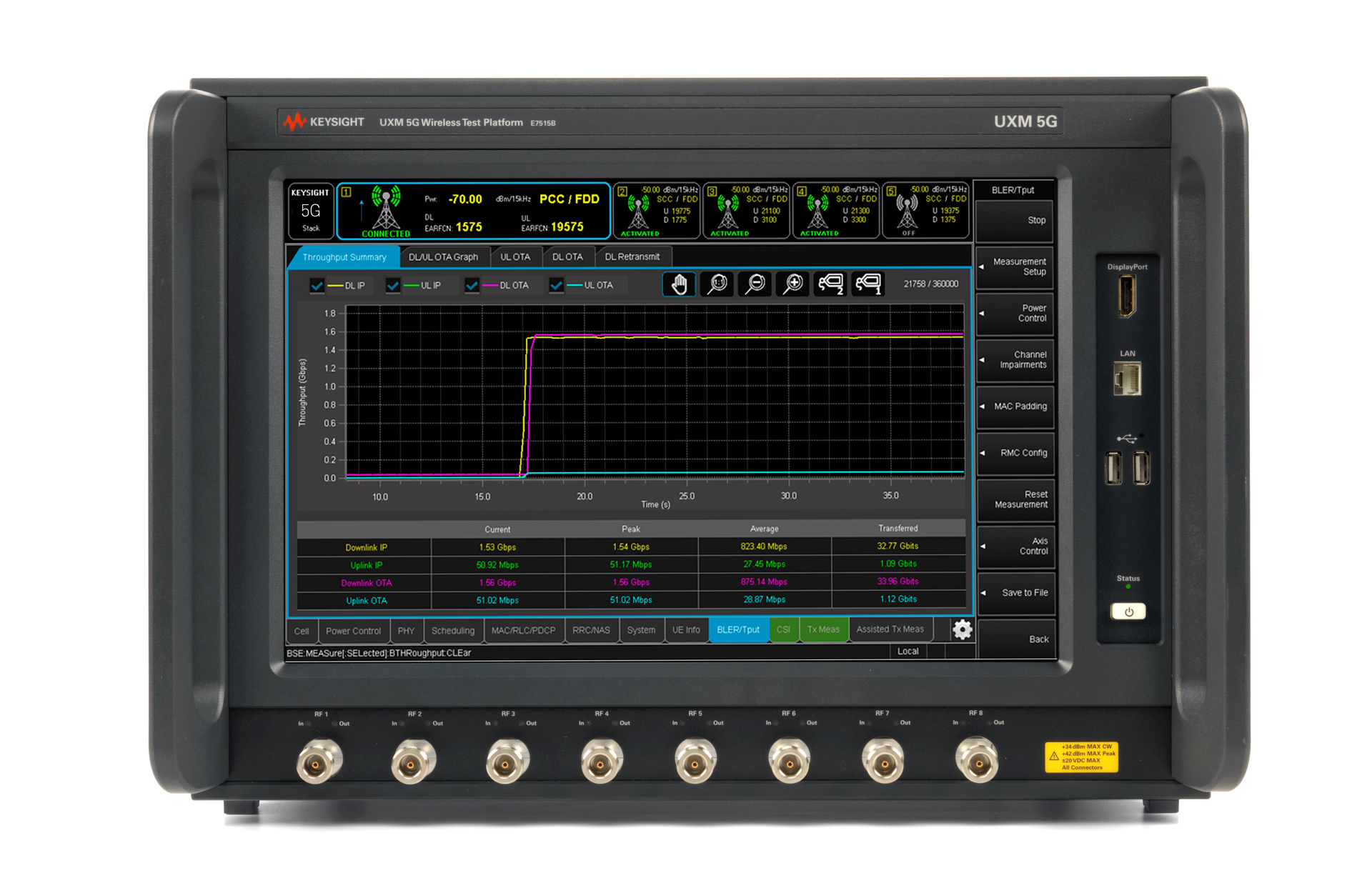The height and width of the screenshot is (873, 1372).
Task: Select the pan (hand) tool above the graph
Action: tap(678, 284)
